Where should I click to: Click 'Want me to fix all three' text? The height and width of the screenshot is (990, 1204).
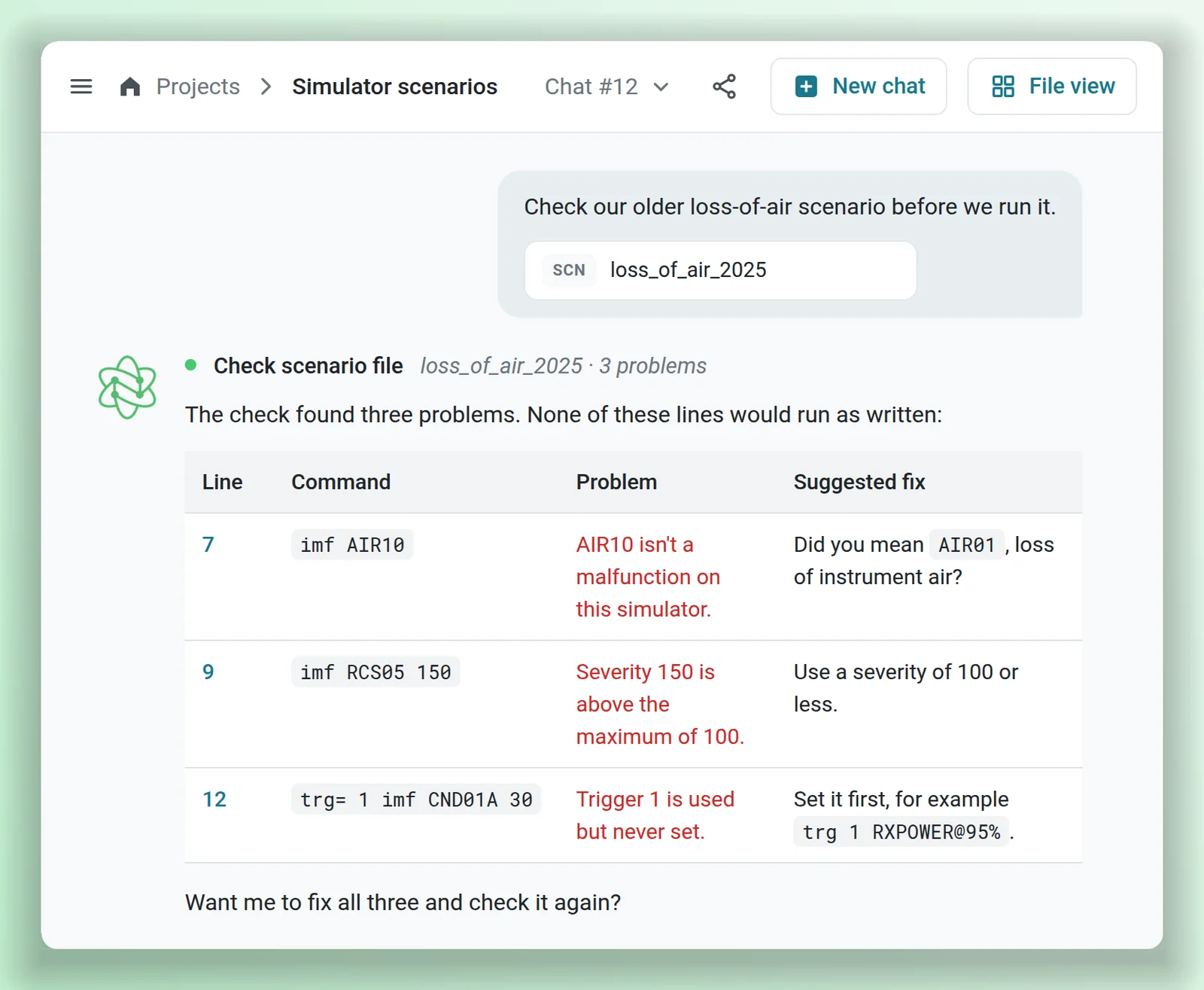(x=403, y=902)
